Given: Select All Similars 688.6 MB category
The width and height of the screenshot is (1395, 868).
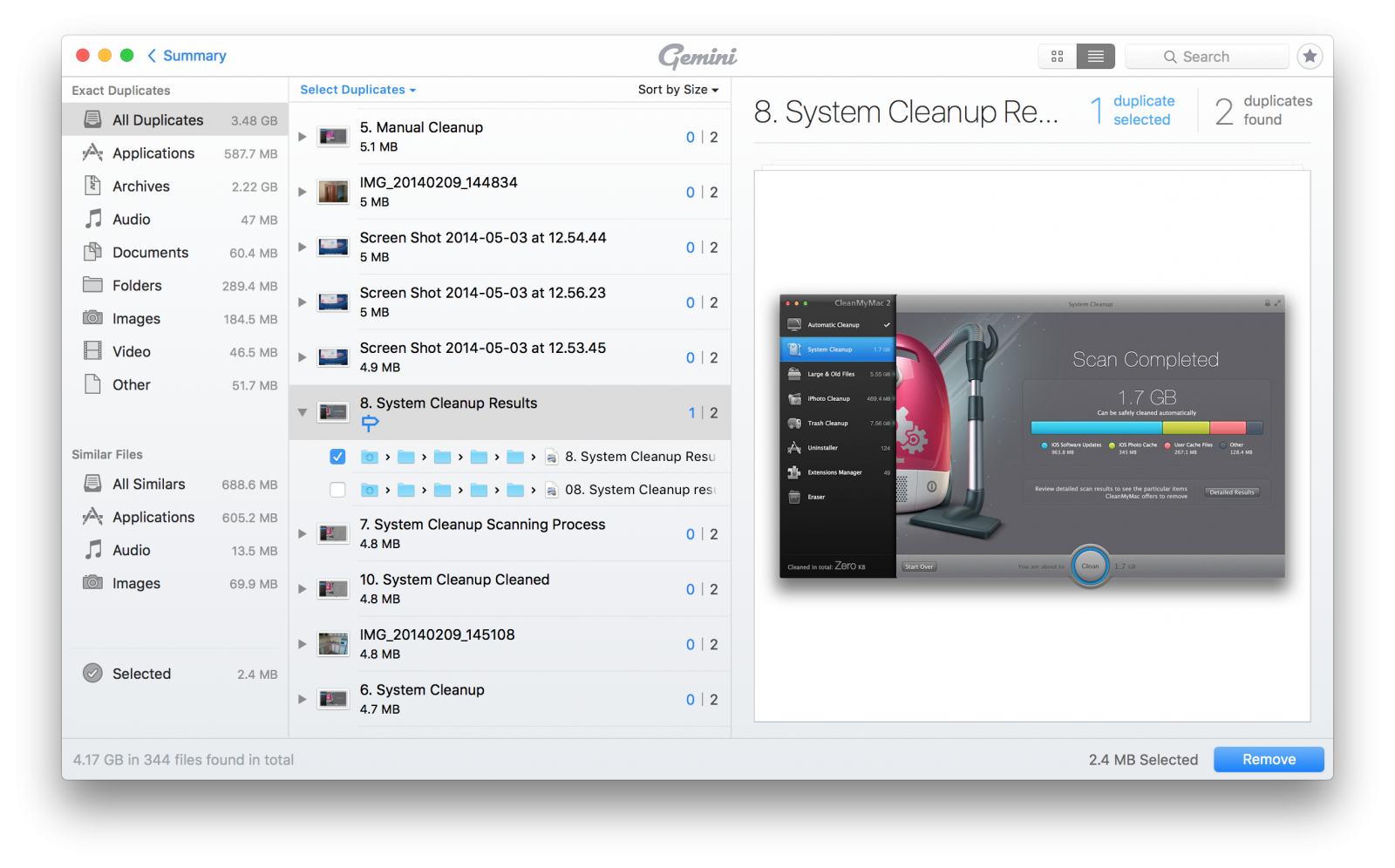Looking at the screenshot, I should [175, 484].
